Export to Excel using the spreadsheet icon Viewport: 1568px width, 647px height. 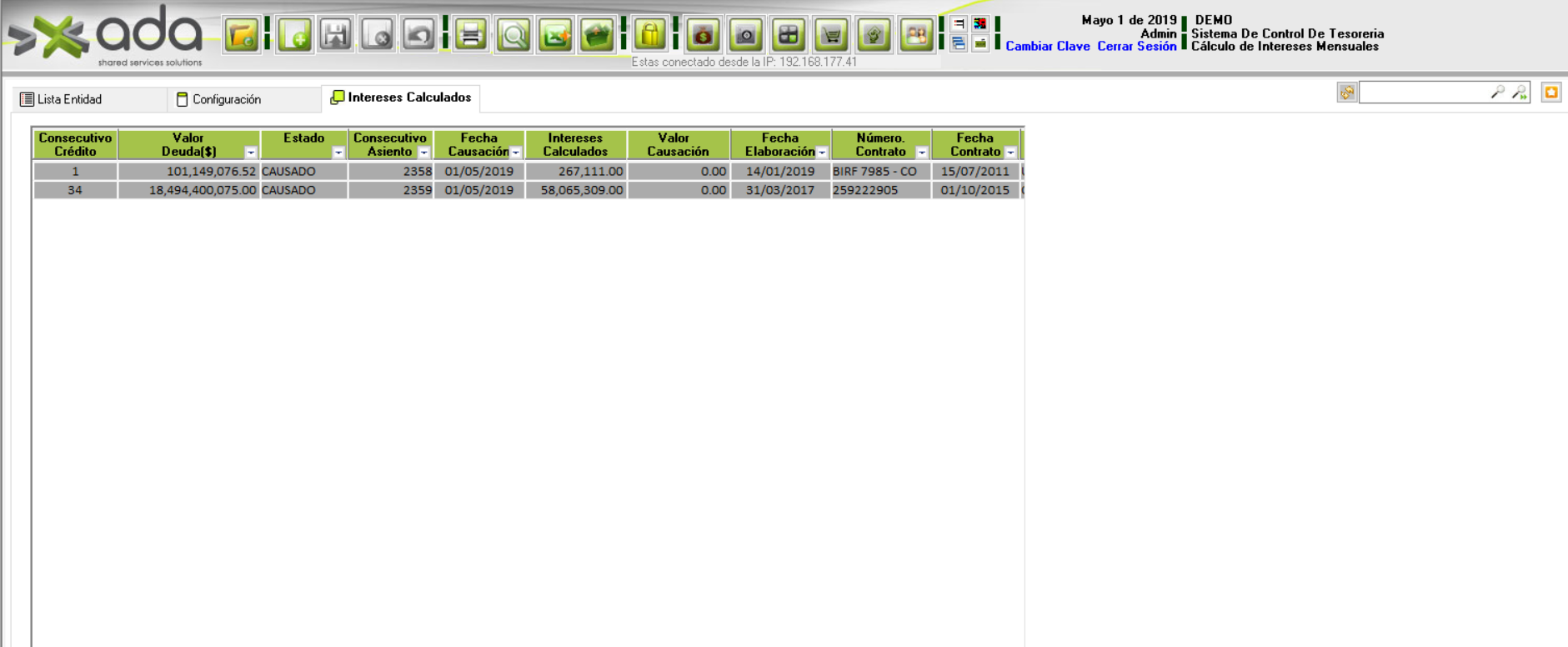(555, 36)
